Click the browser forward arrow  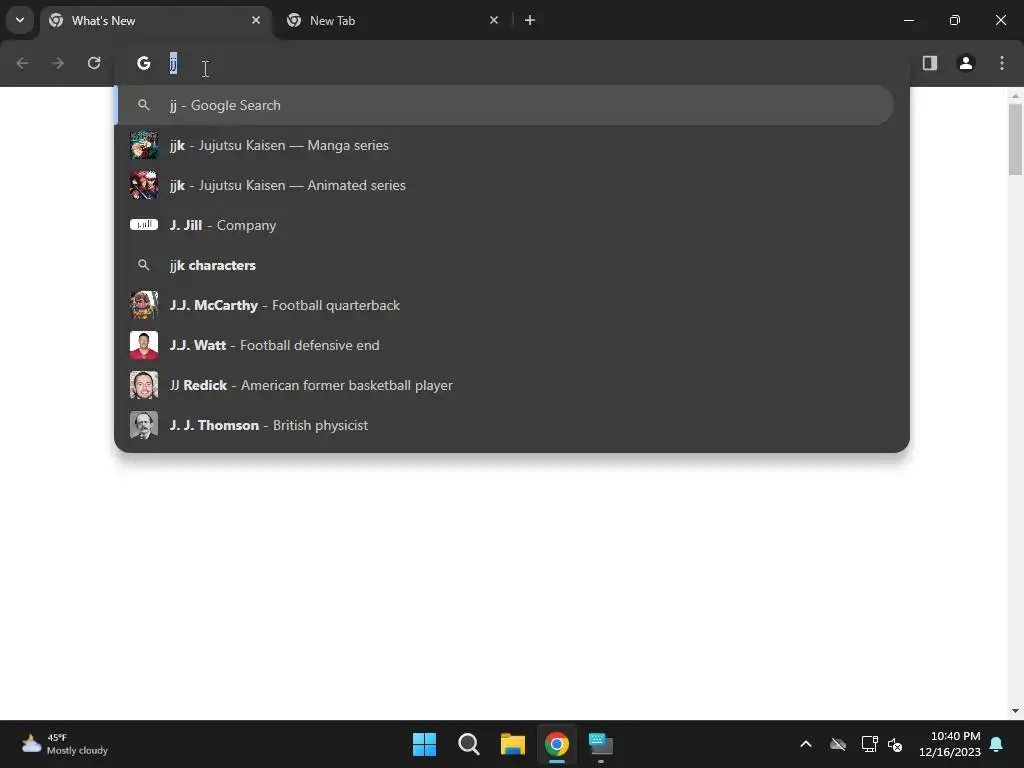pos(57,63)
